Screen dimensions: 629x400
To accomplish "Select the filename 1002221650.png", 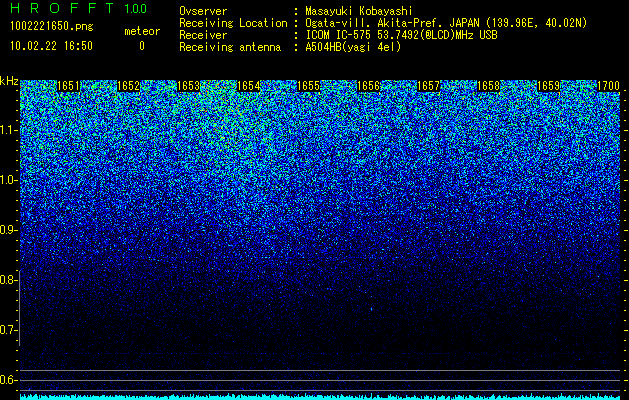I will point(52,26).
